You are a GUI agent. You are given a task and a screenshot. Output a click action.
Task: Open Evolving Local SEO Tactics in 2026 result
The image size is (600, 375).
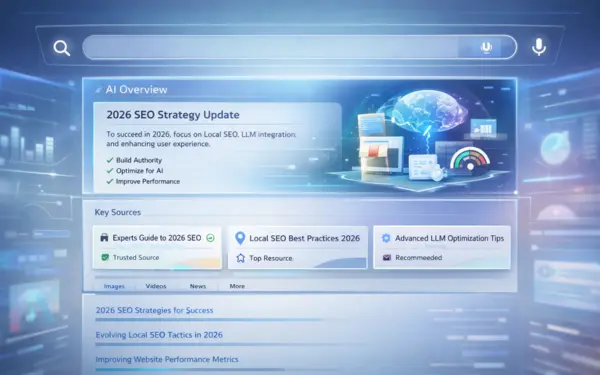159,335
